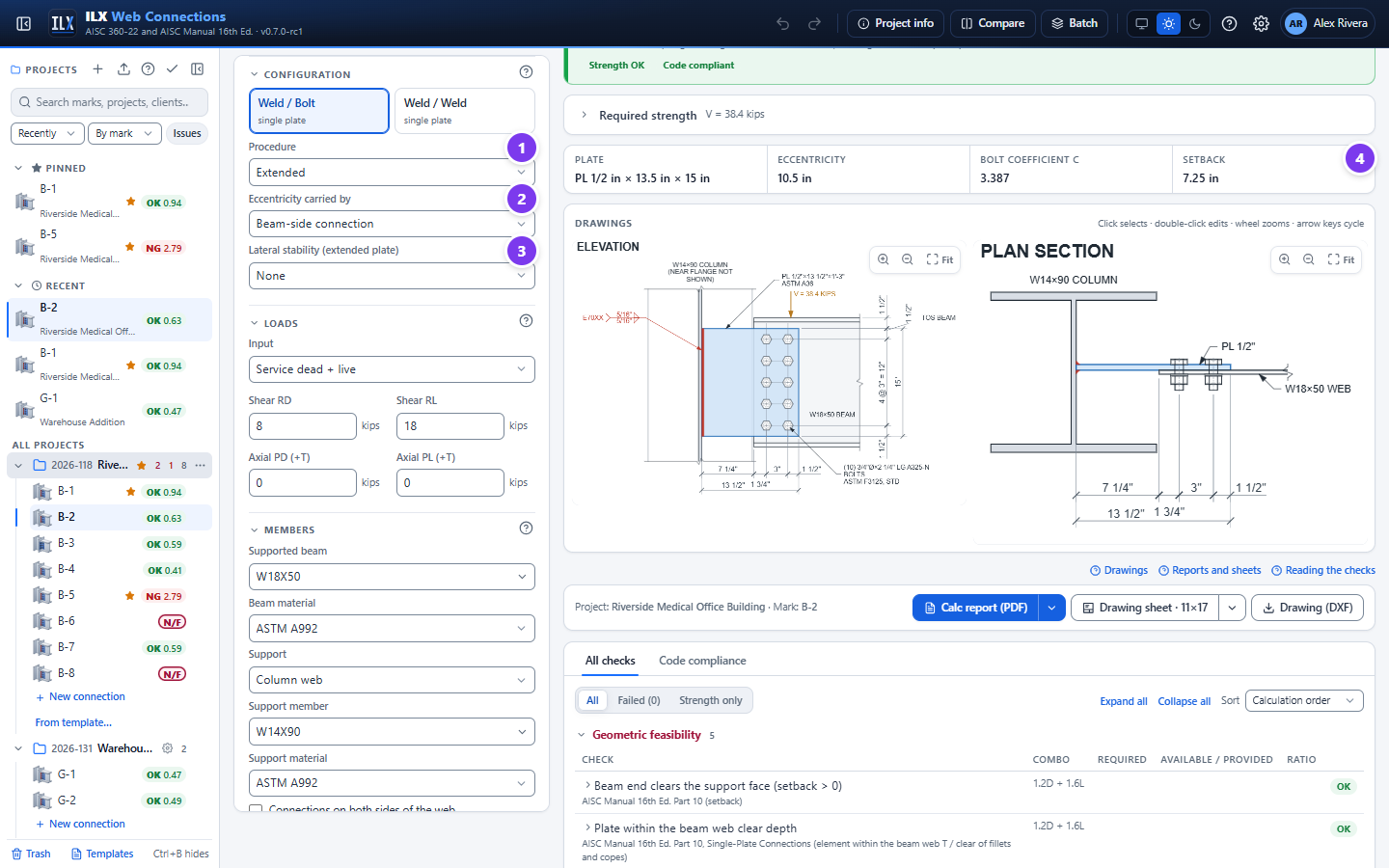Switch to the Code compliance tab
Screen dimensions: 1389x868
[702, 661]
